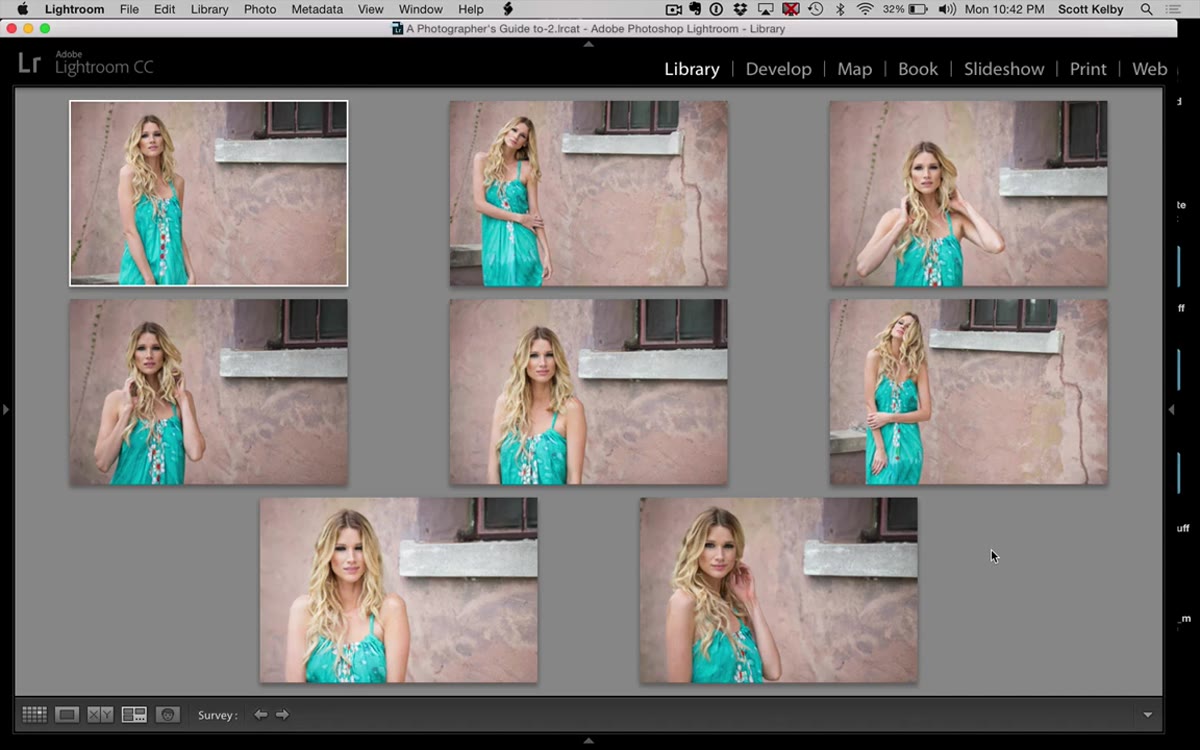This screenshot has width=1200, height=750.
Task: Click the script menu icon after Help
Action: coord(508,9)
